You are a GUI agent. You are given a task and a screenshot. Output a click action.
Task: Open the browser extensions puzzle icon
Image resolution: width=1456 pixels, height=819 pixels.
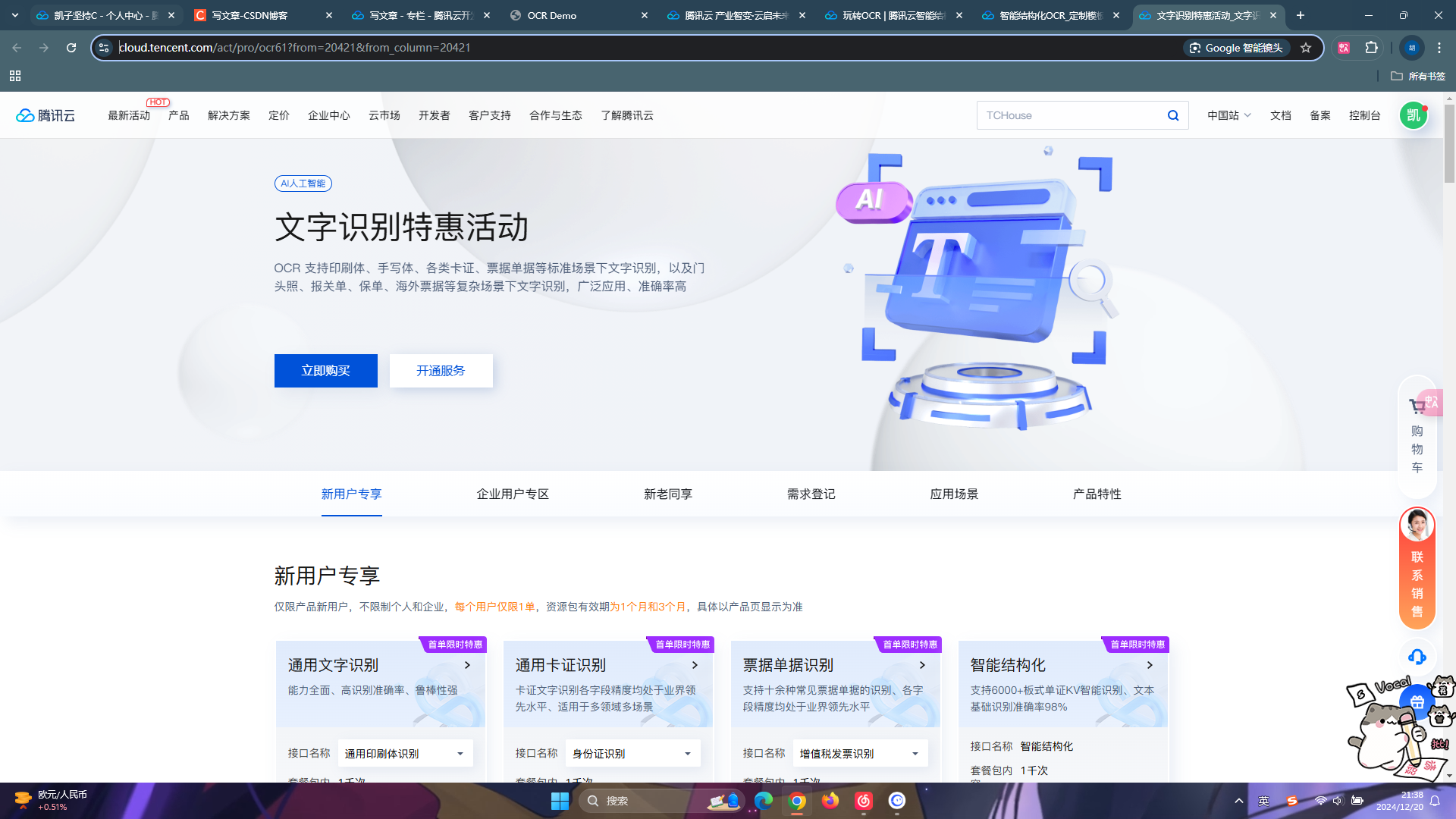click(x=1371, y=48)
